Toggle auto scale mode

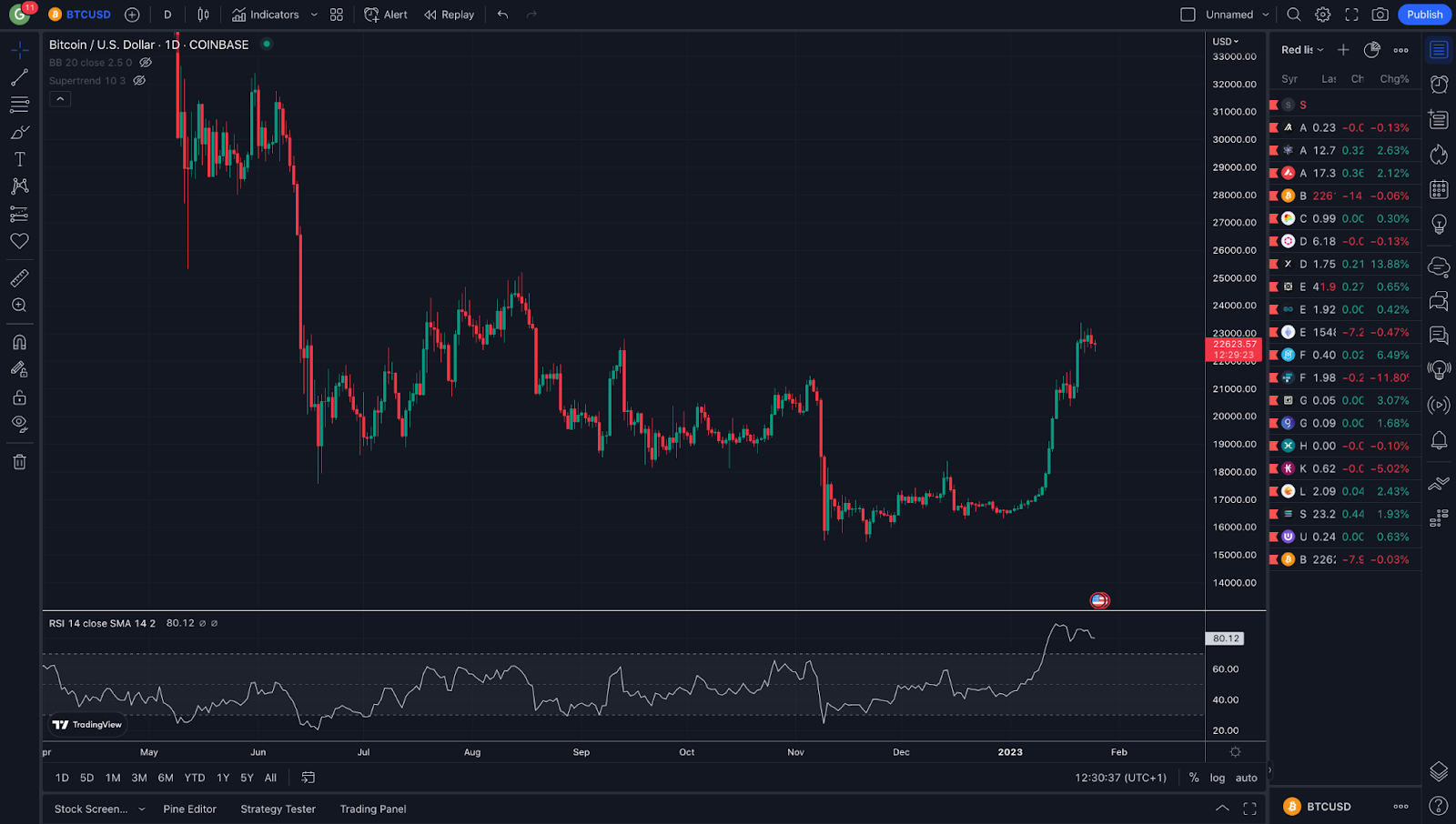pyautogui.click(x=1247, y=778)
